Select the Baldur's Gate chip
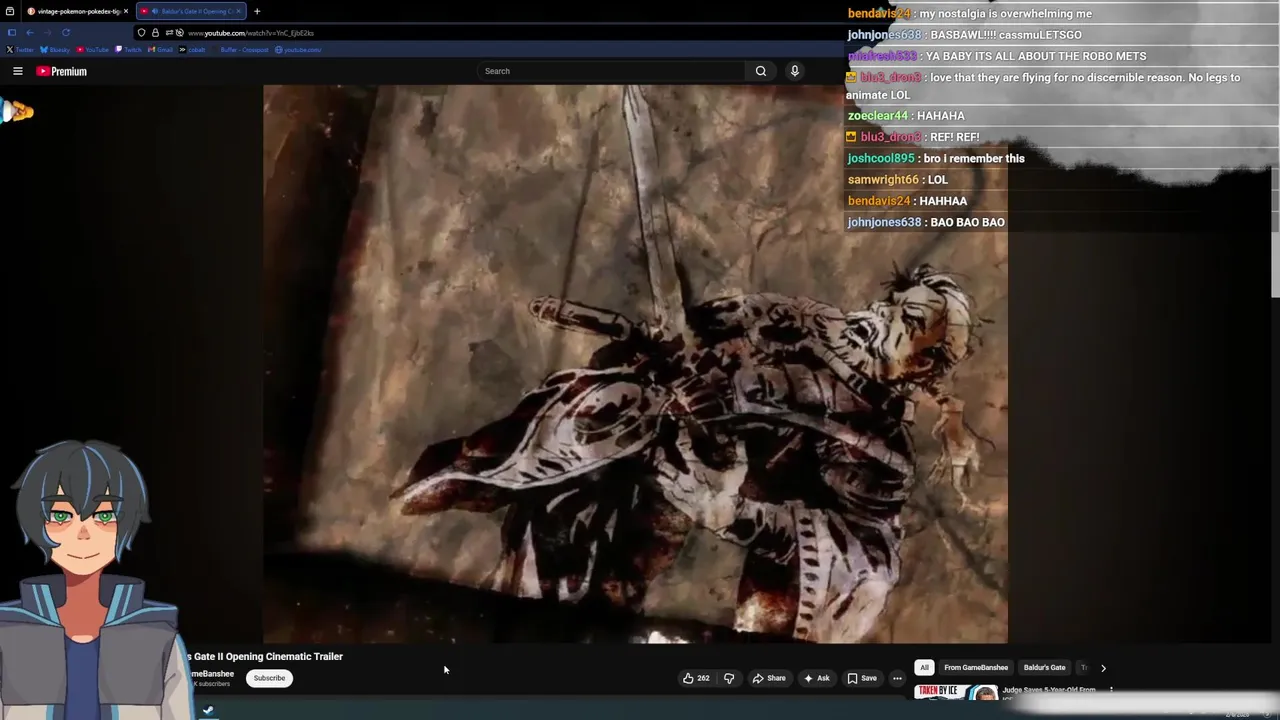This screenshot has height=720, width=1280. tap(1044, 668)
